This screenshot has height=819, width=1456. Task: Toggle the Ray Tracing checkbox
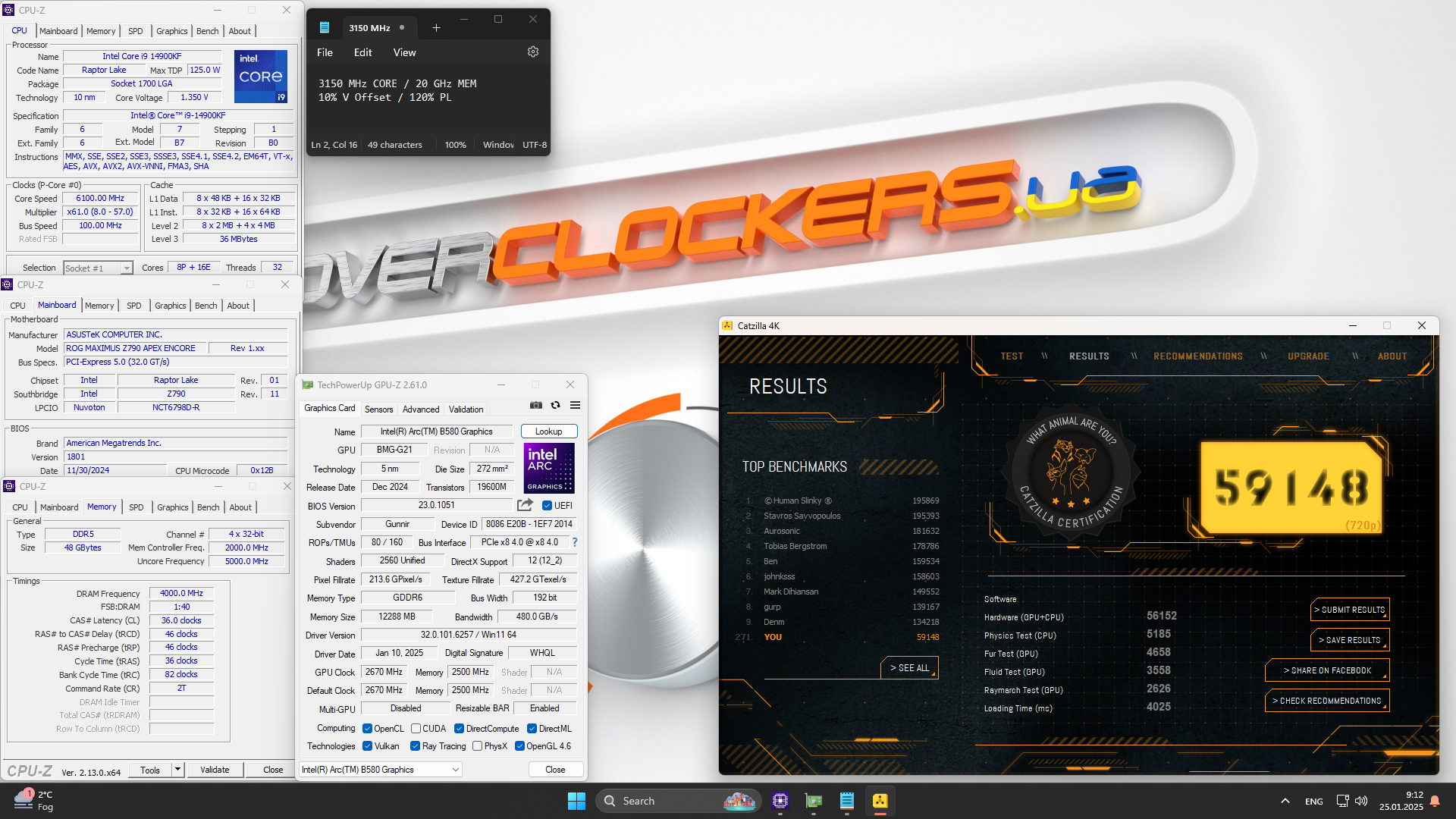[x=415, y=746]
